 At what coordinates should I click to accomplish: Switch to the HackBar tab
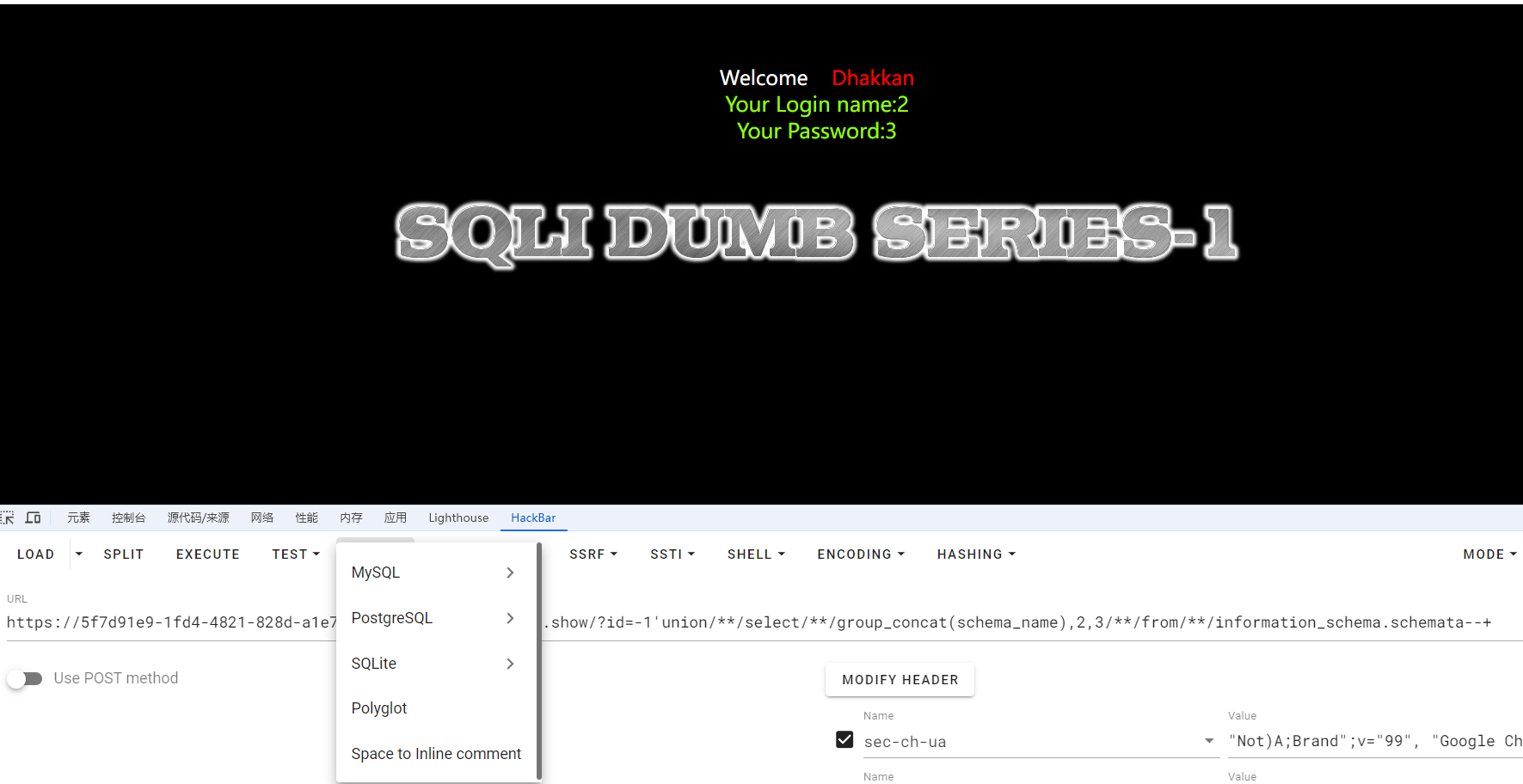pos(533,517)
